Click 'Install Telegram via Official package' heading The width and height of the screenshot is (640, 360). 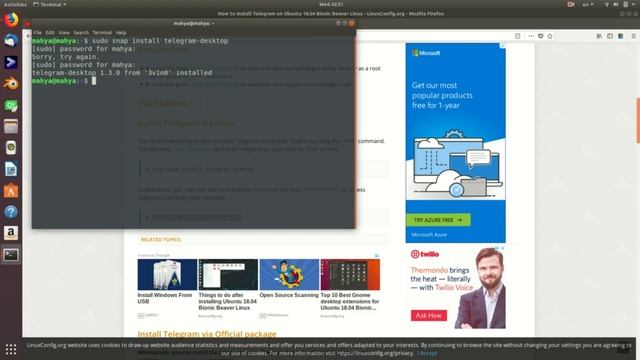(x=207, y=334)
